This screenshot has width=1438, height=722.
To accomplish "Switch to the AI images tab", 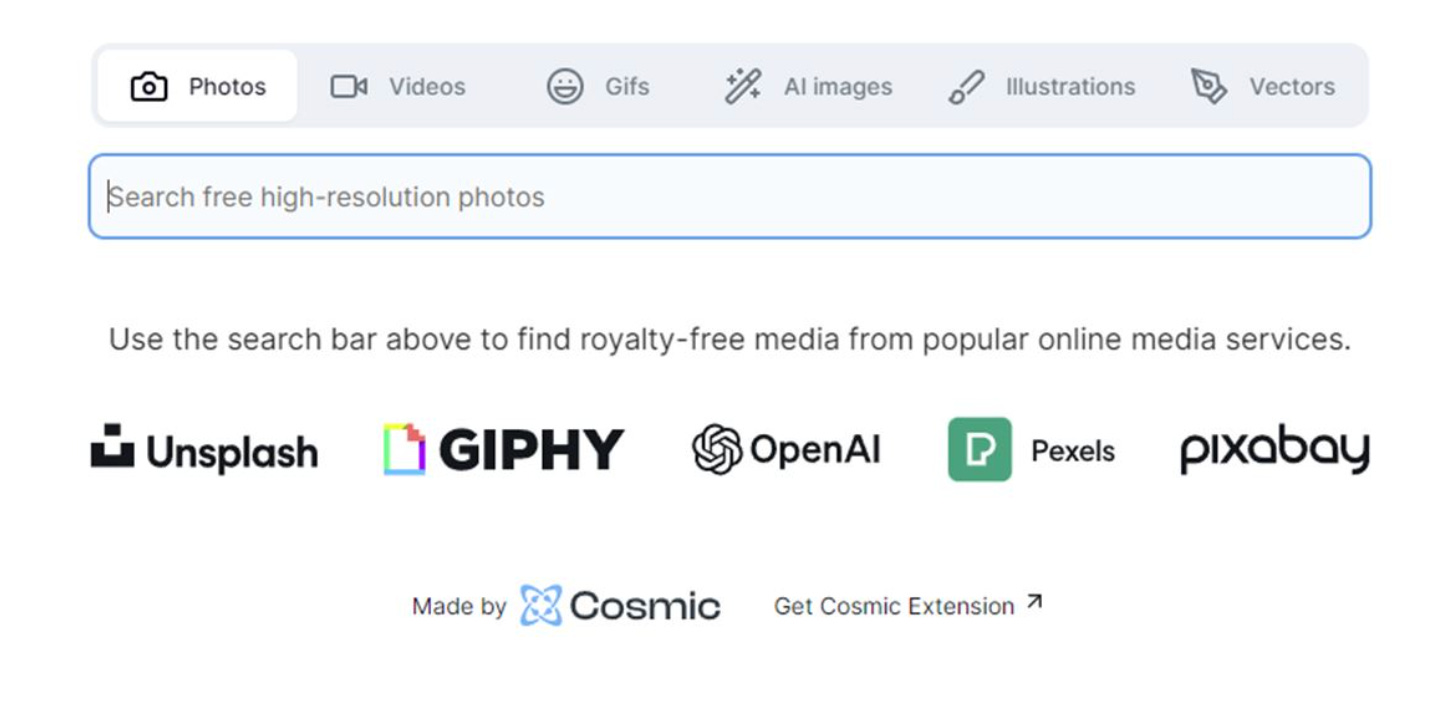I will tap(808, 87).
